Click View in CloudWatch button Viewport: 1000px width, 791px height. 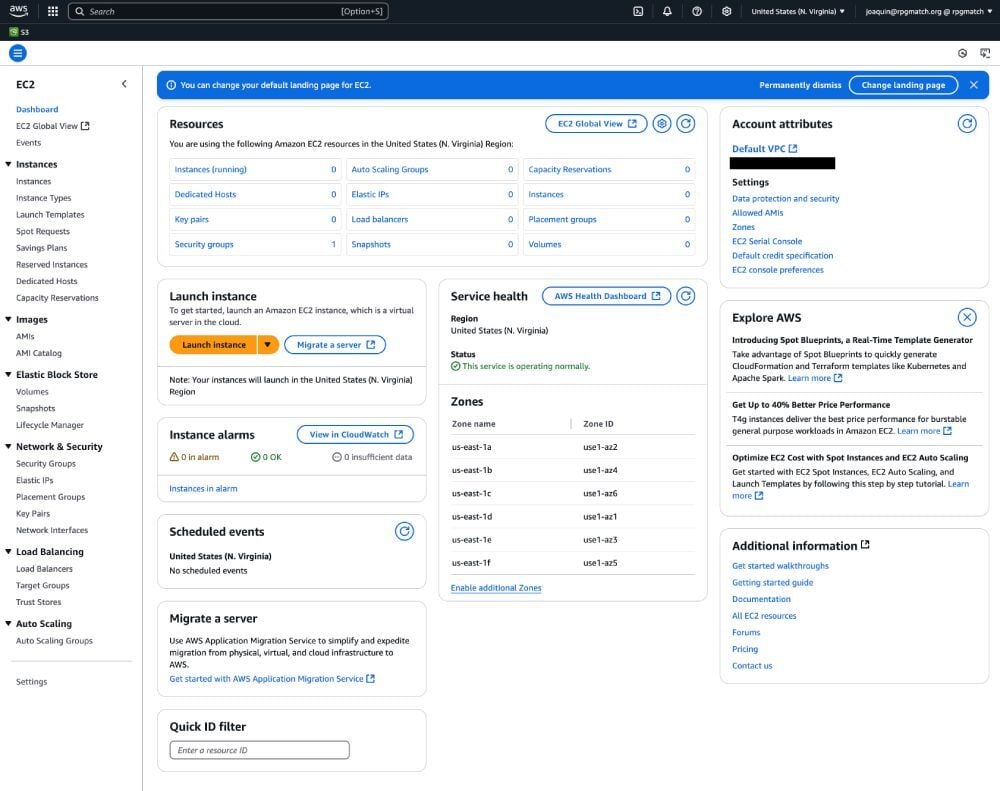(355, 434)
